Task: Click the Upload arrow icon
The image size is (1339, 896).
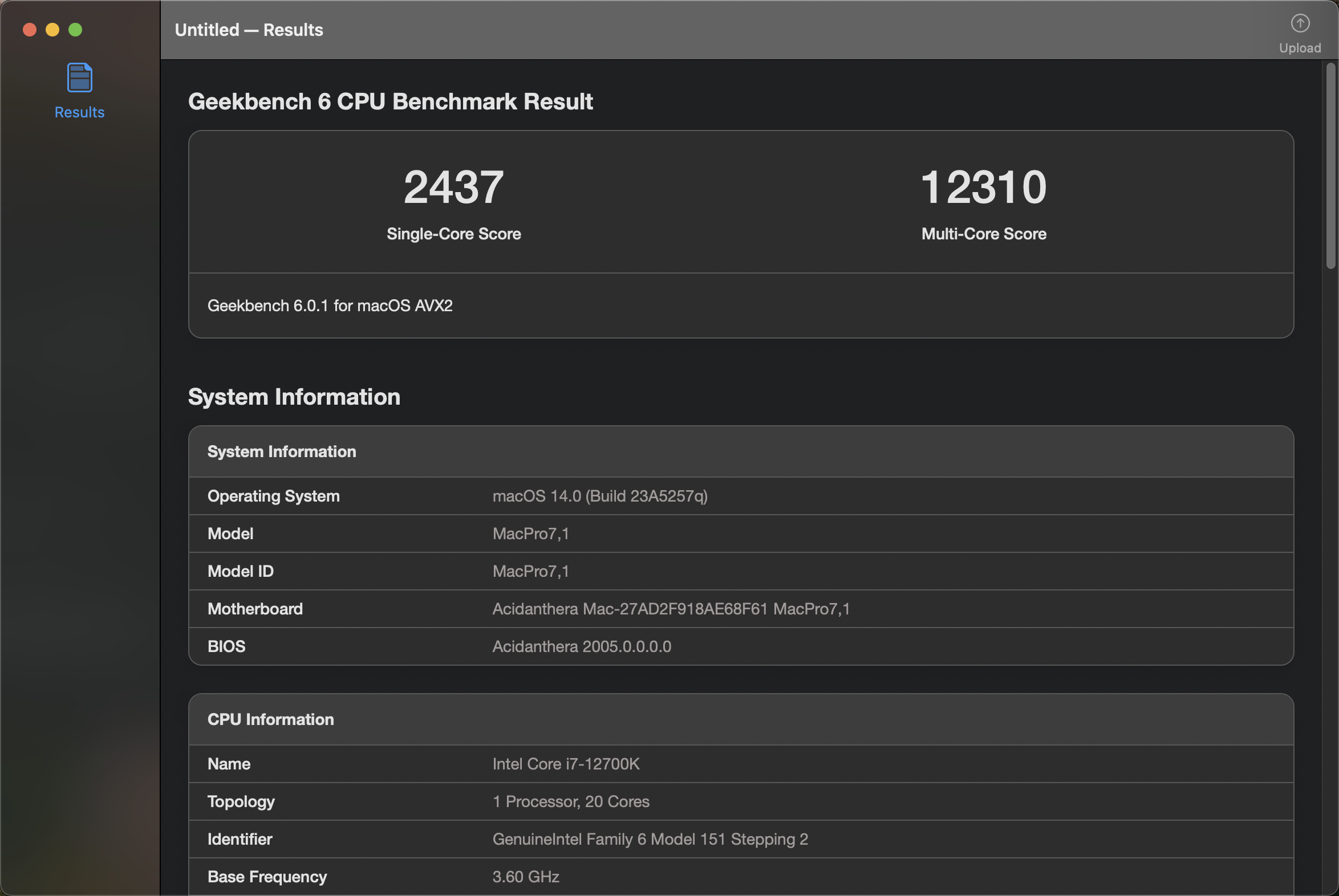Action: [1300, 23]
